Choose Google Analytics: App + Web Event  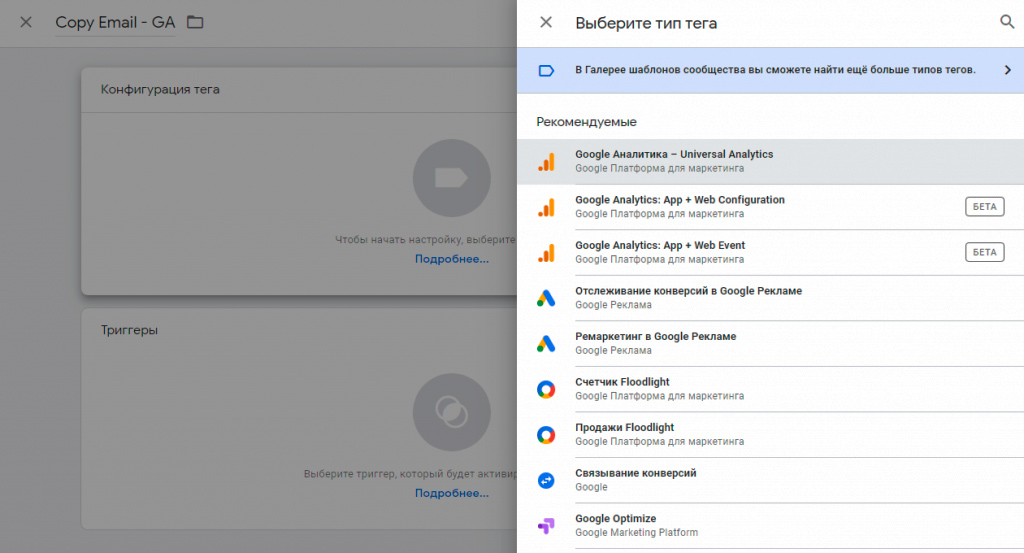[x=771, y=253]
